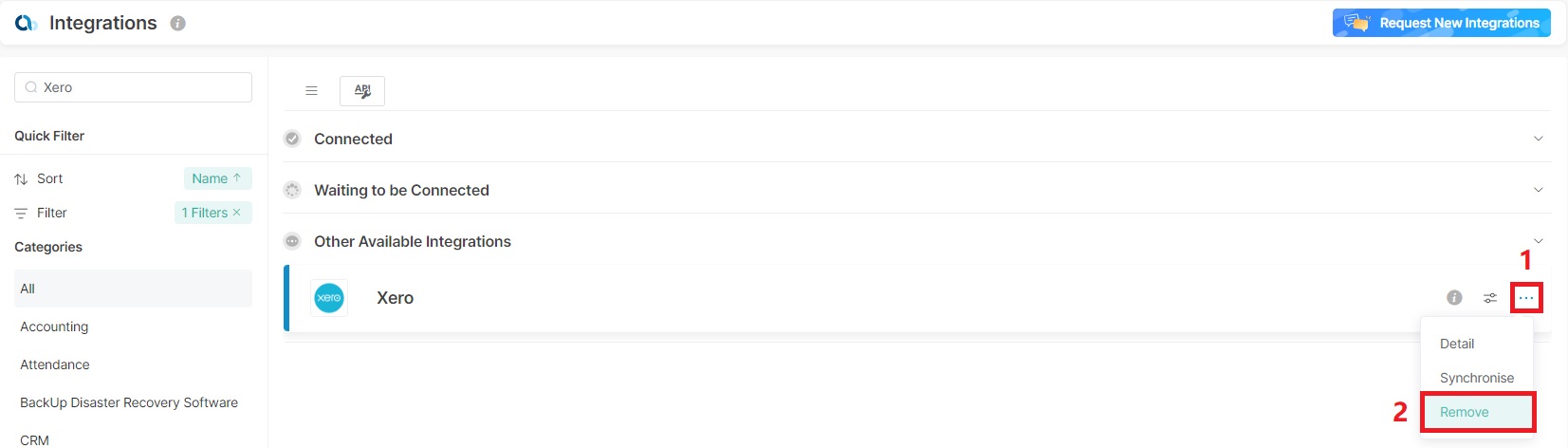Open the list view hamburger icon

pyautogui.click(x=311, y=91)
